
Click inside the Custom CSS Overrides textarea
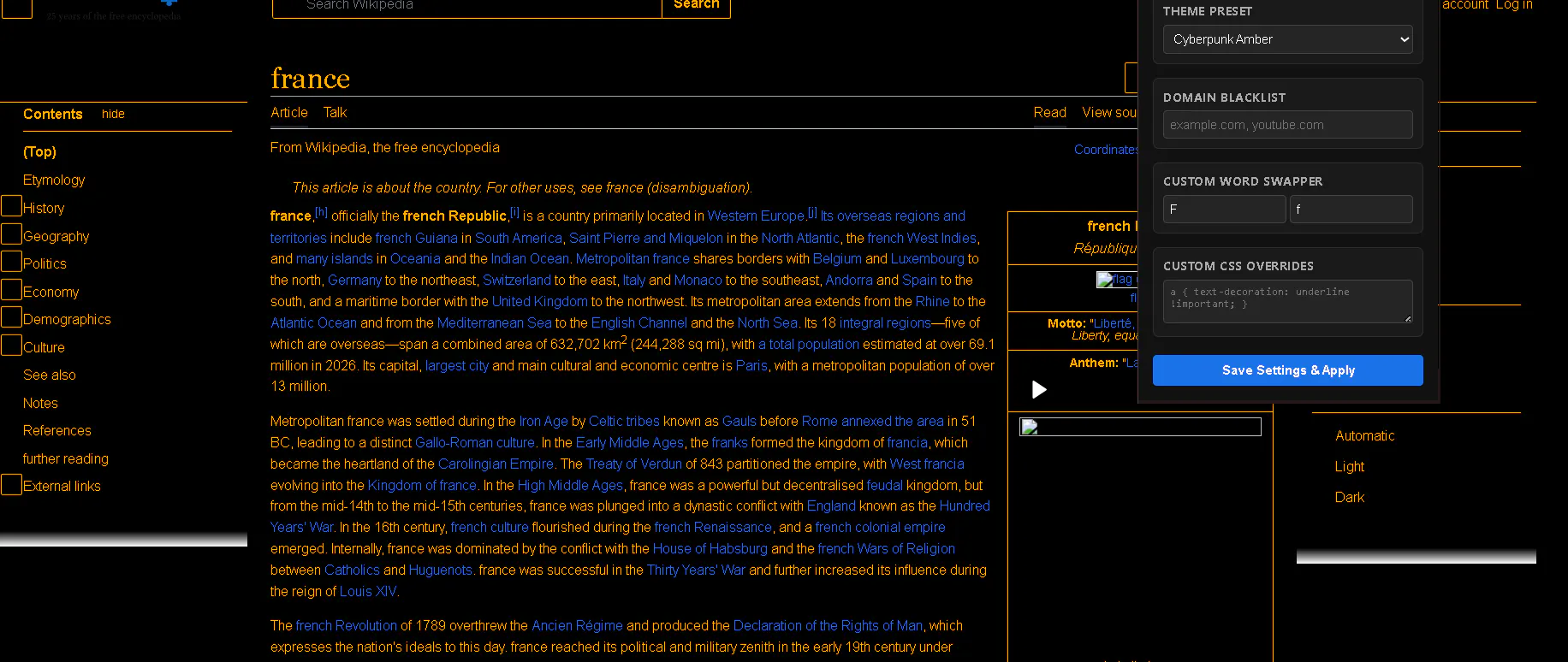[x=1288, y=301]
